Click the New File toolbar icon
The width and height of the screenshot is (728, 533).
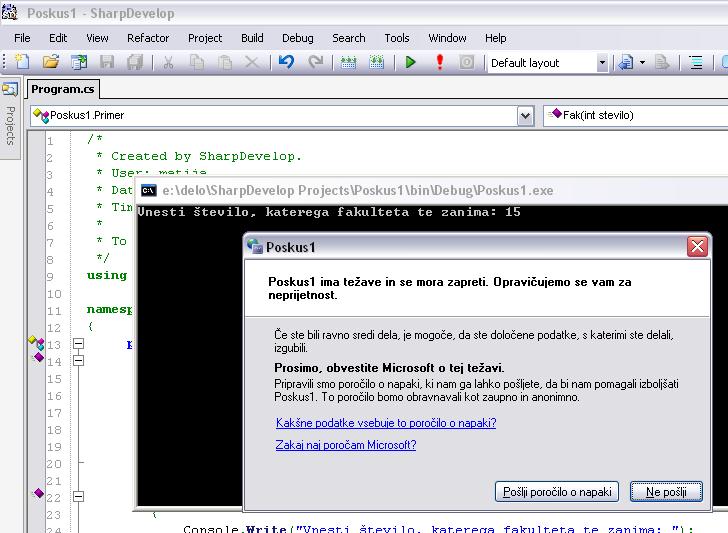tap(22, 62)
